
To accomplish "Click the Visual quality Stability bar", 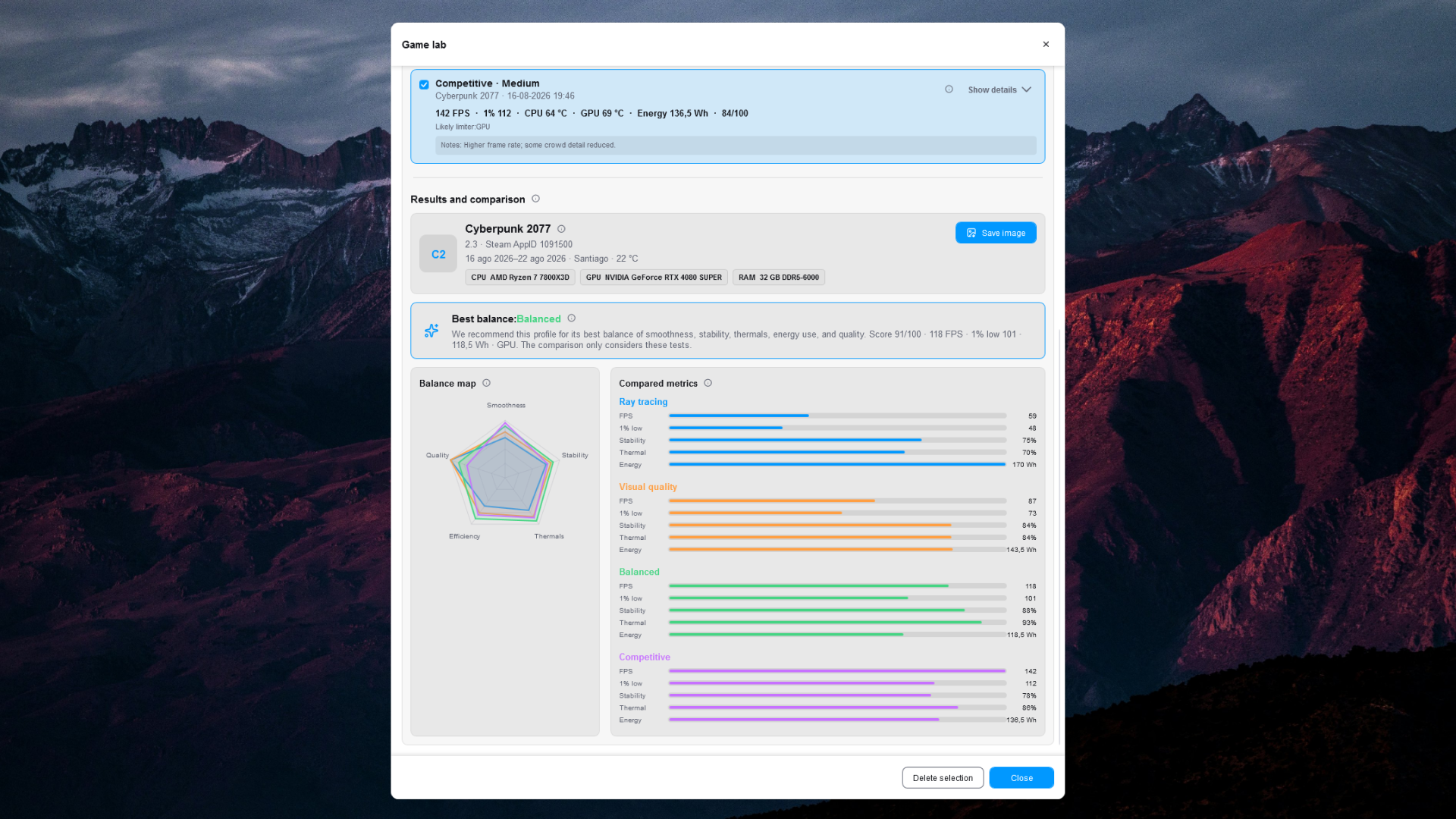I will click(x=837, y=526).
